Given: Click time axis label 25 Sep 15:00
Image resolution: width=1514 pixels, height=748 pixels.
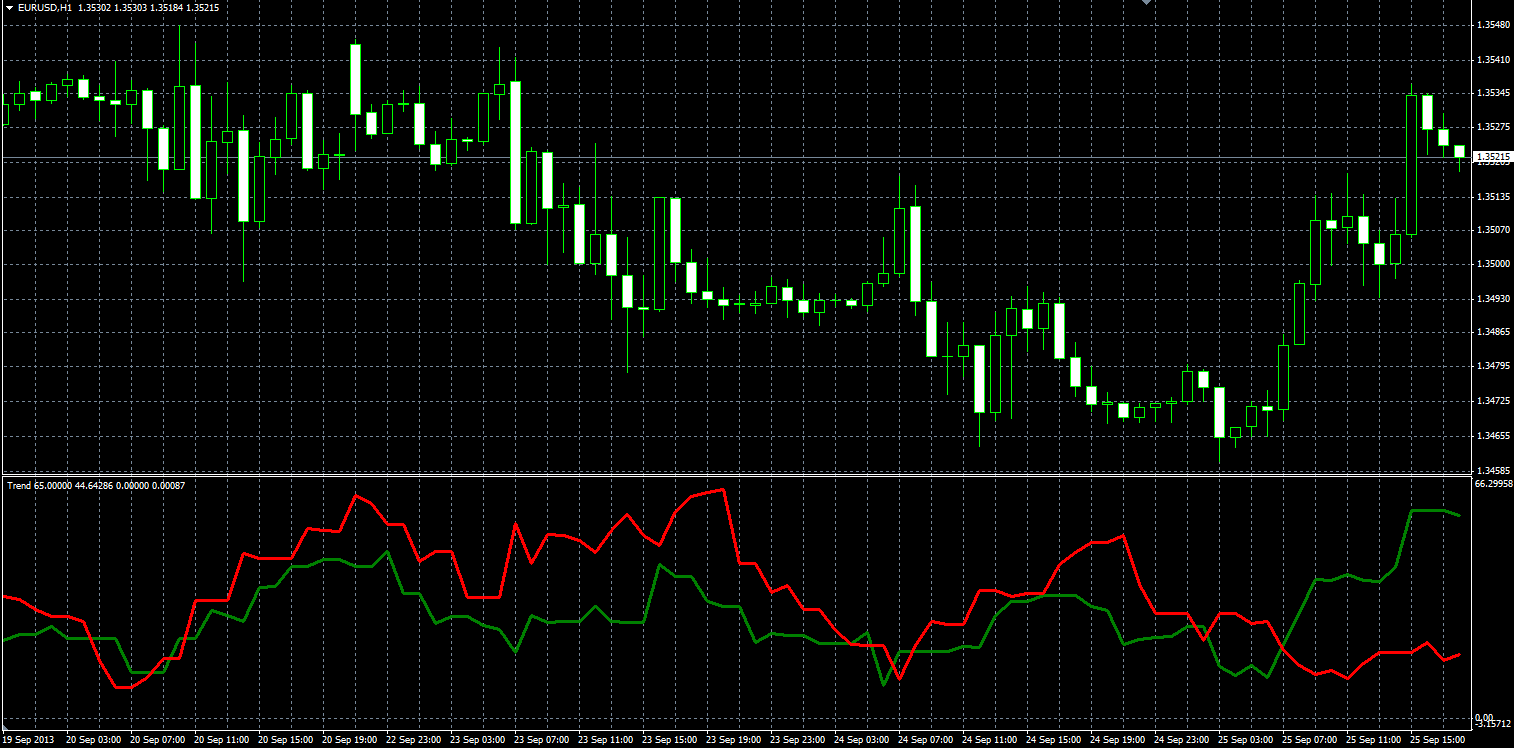Looking at the screenshot, I should [1437, 740].
